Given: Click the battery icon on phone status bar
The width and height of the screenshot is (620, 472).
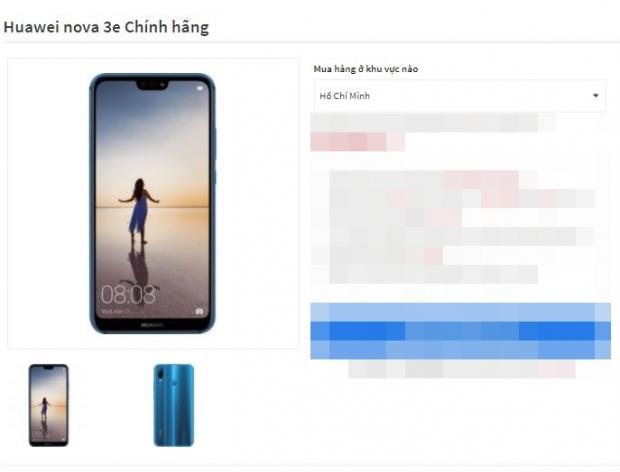Looking at the screenshot, I should click(x=199, y=89).
